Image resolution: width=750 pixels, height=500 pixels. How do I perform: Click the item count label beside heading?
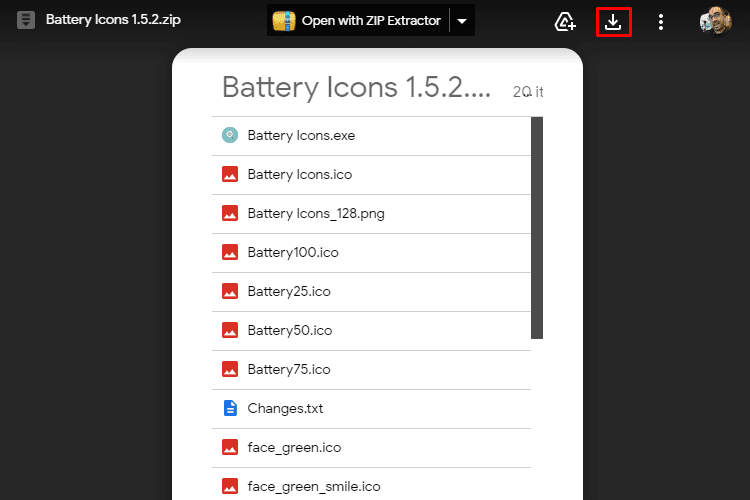click(x=528, y=91)
